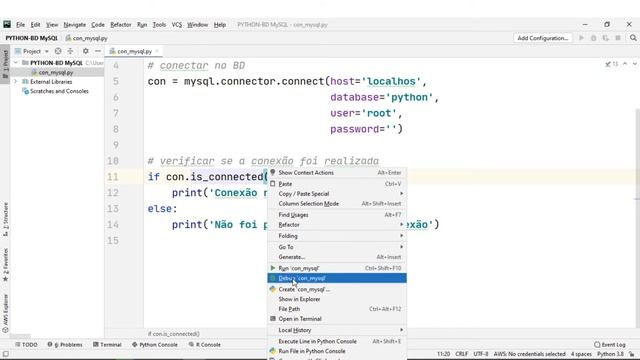Open Refactor submenu in context menu
This screenshot has height=360, width=640.
coord(337,225)
